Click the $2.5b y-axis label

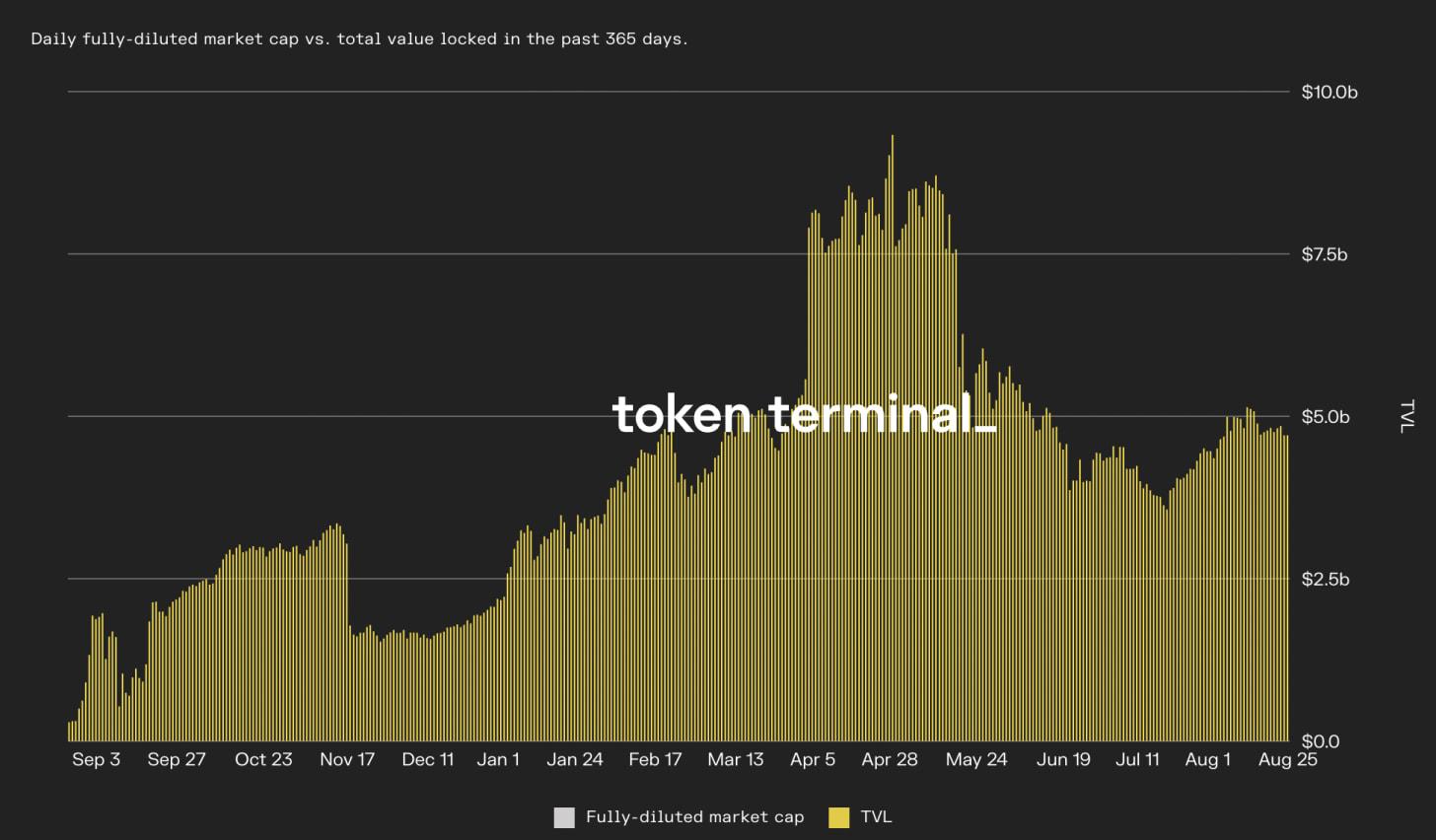pos(1324,580)
